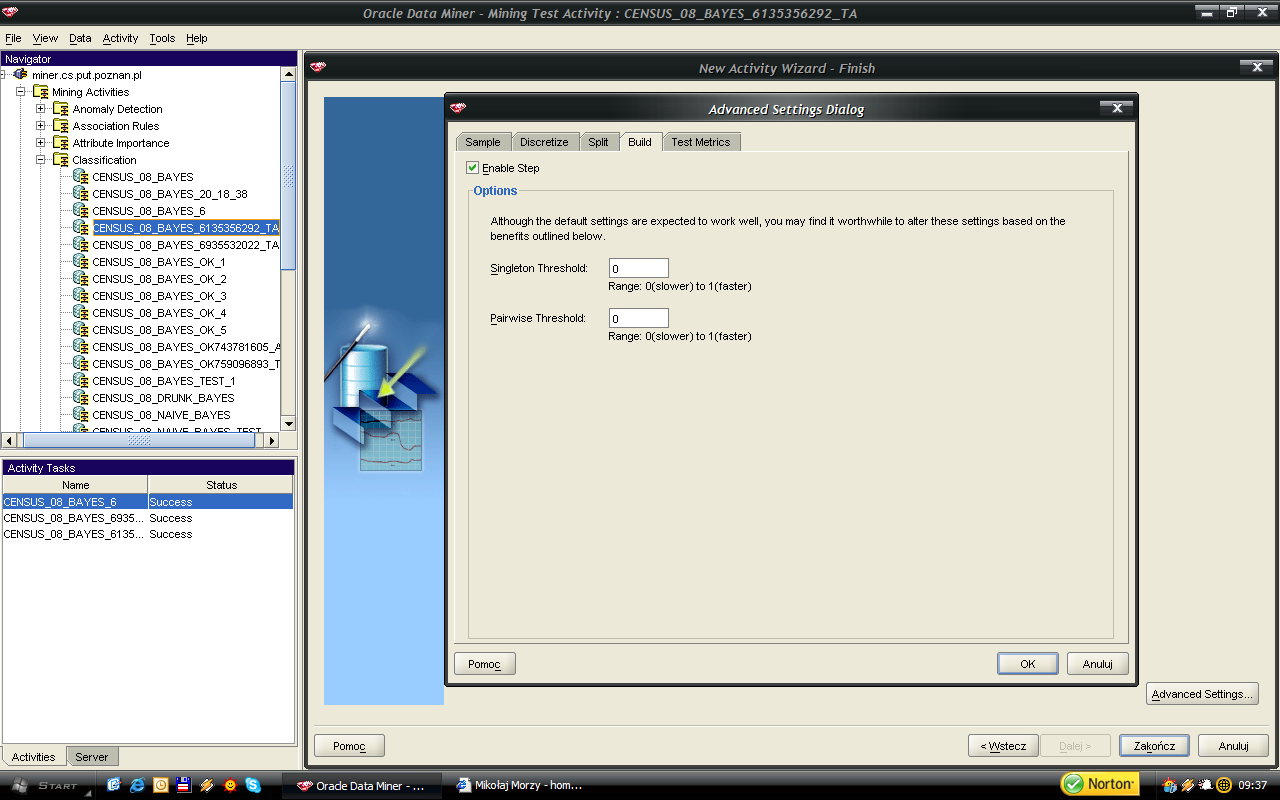The width and height of the screenshot is (1280, 800).
Task: Click the Classification folder icon
Action: coord(61,160)
